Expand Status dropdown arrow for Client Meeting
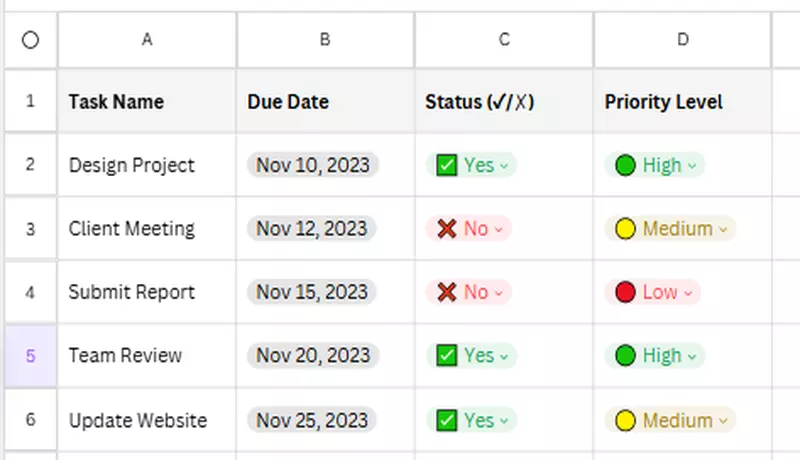 click(498, 230)
